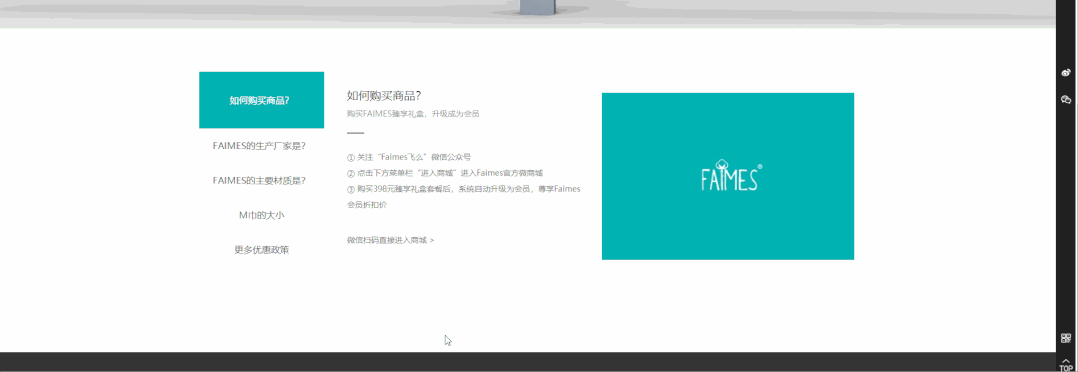Select the FAIMES的生产厂家是? tab

coord(259,146)
